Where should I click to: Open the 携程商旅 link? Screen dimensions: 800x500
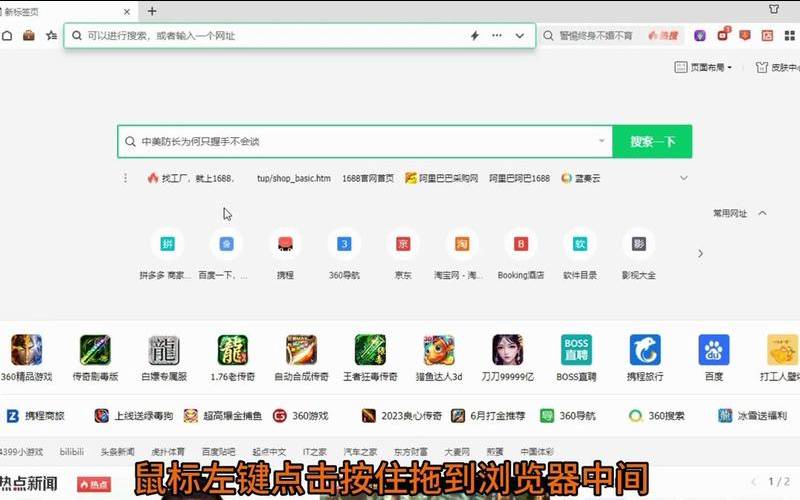[x=35, y=416]
